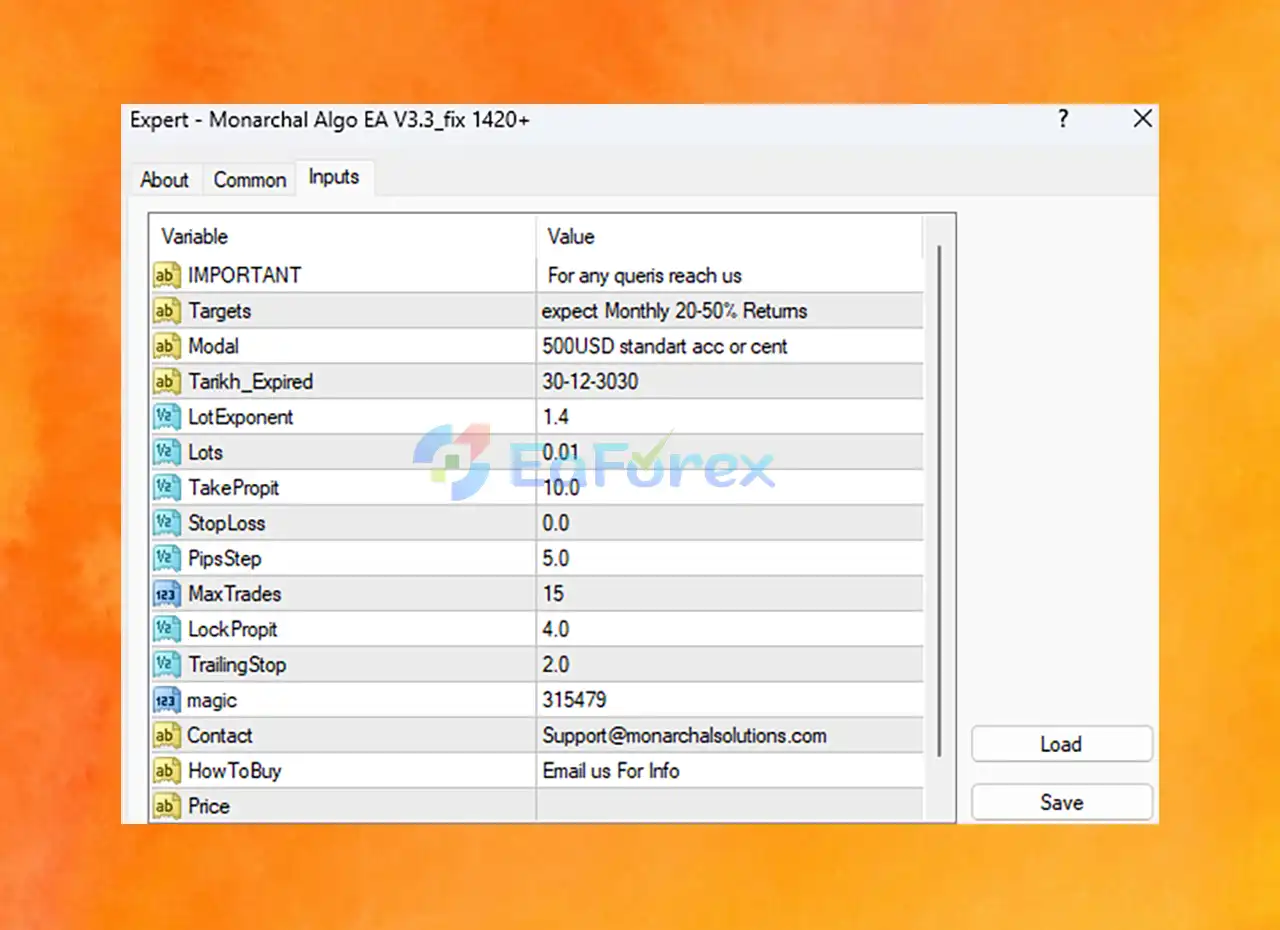Select the Inputs tab
Image resolution: width=1280 pixels, height=930 pixels.
pos(334,177)
